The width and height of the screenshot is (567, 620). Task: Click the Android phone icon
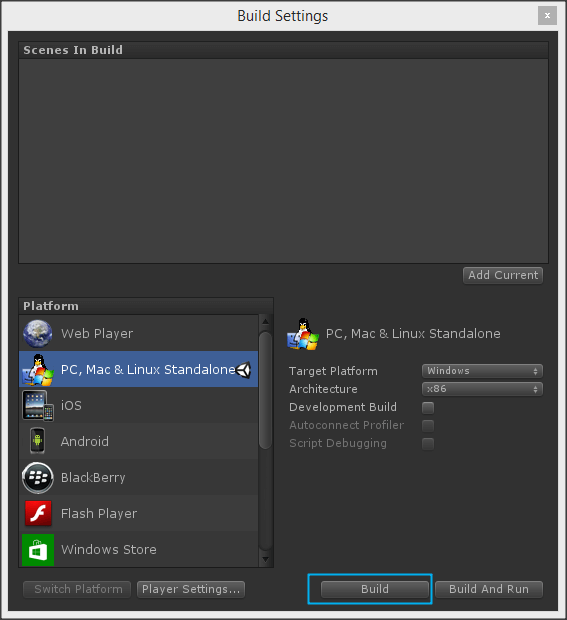tap(38, 441)
